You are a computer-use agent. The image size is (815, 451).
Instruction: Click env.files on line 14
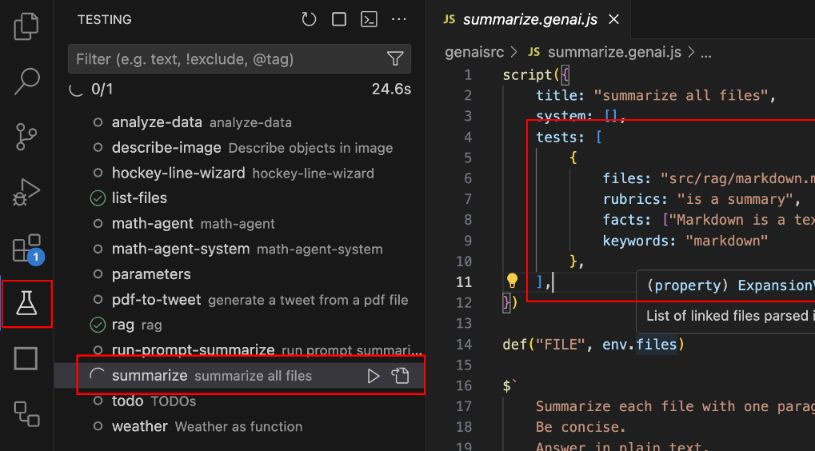tap(640, 344)
